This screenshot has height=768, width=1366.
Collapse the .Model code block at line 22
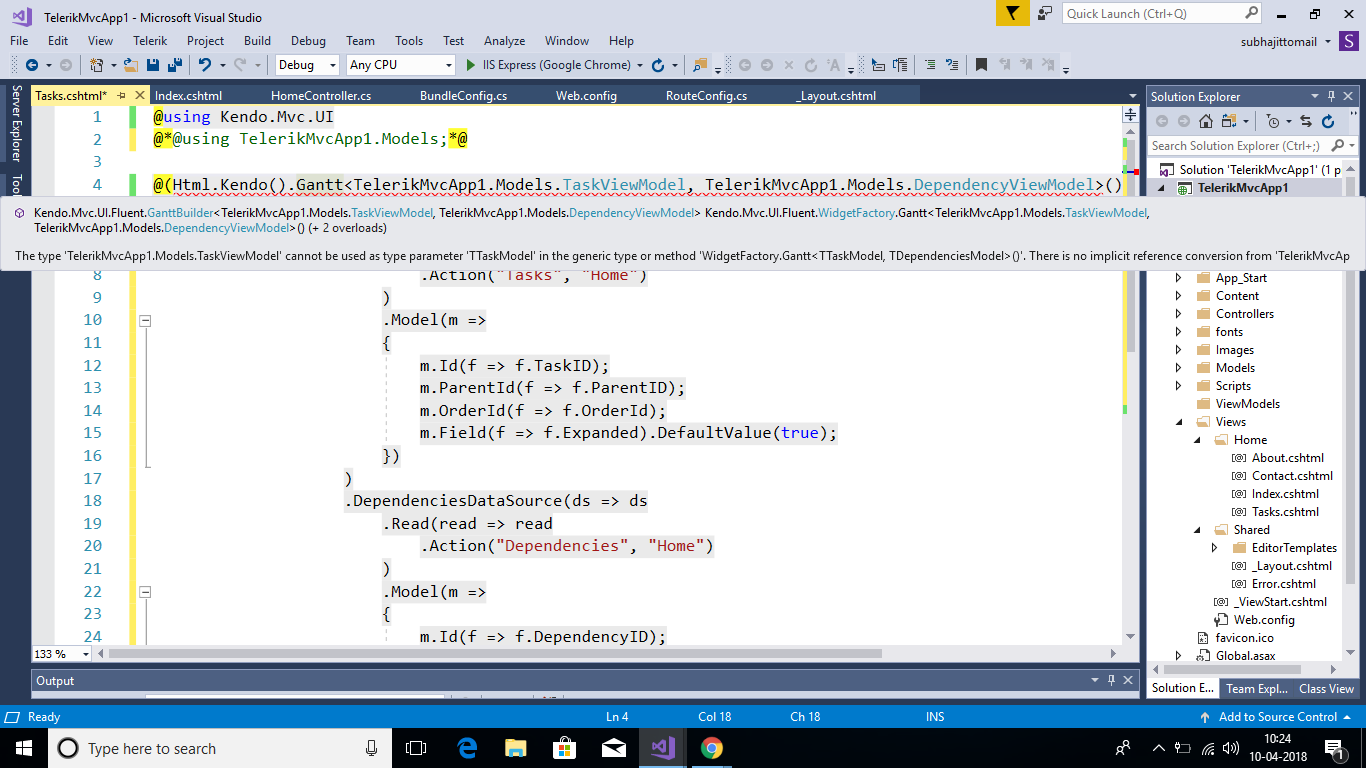pos(145,592)
